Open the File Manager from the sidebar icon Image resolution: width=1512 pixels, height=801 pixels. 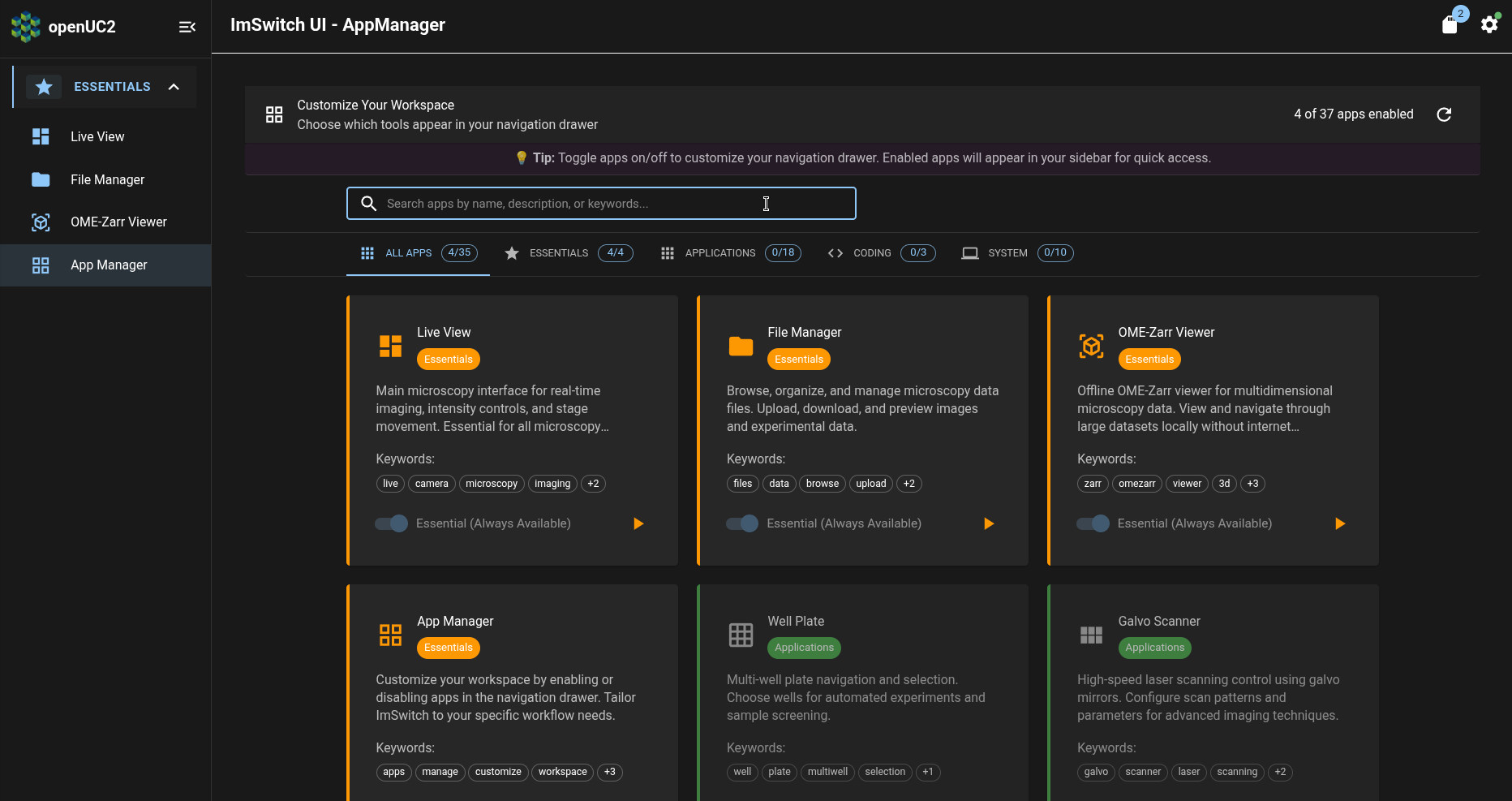pos(41,179)
